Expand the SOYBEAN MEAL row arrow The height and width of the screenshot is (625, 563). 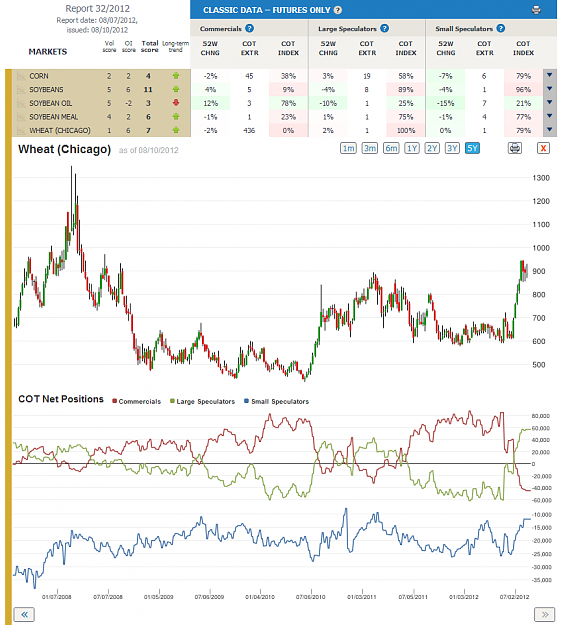pyautogui.click(x=549, y=116)
